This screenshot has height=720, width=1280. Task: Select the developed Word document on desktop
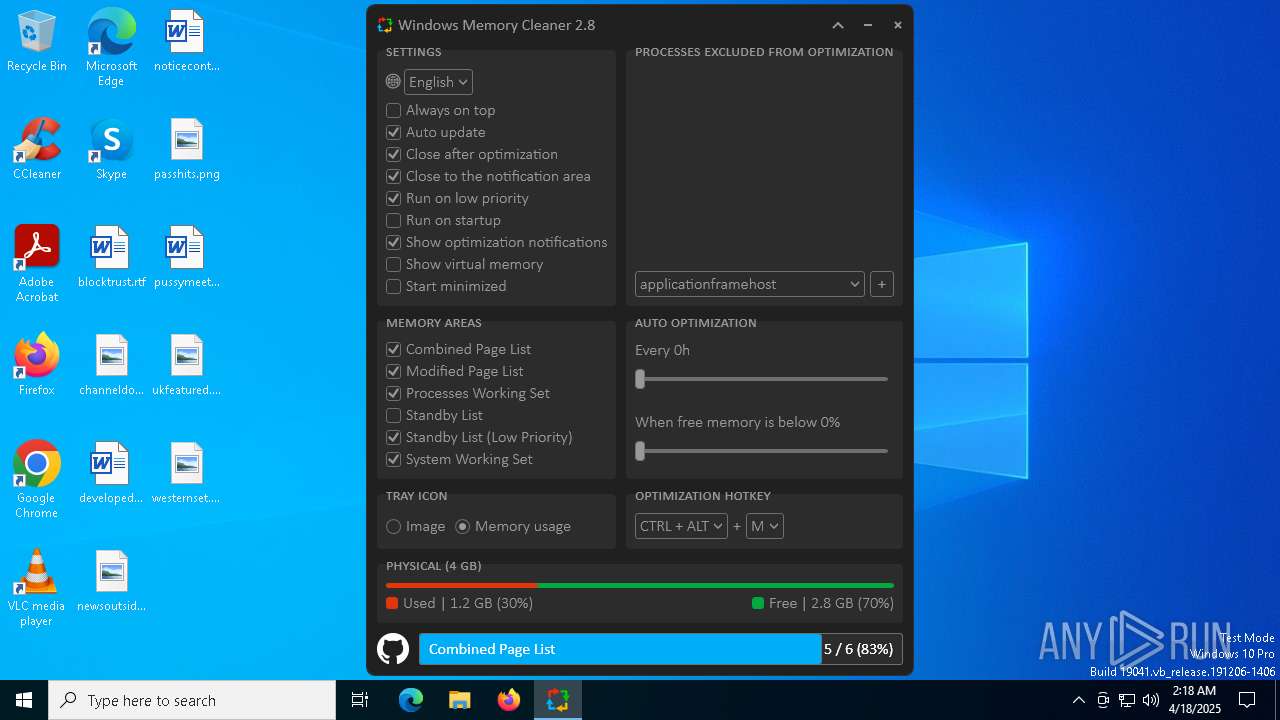coord(111,473)
